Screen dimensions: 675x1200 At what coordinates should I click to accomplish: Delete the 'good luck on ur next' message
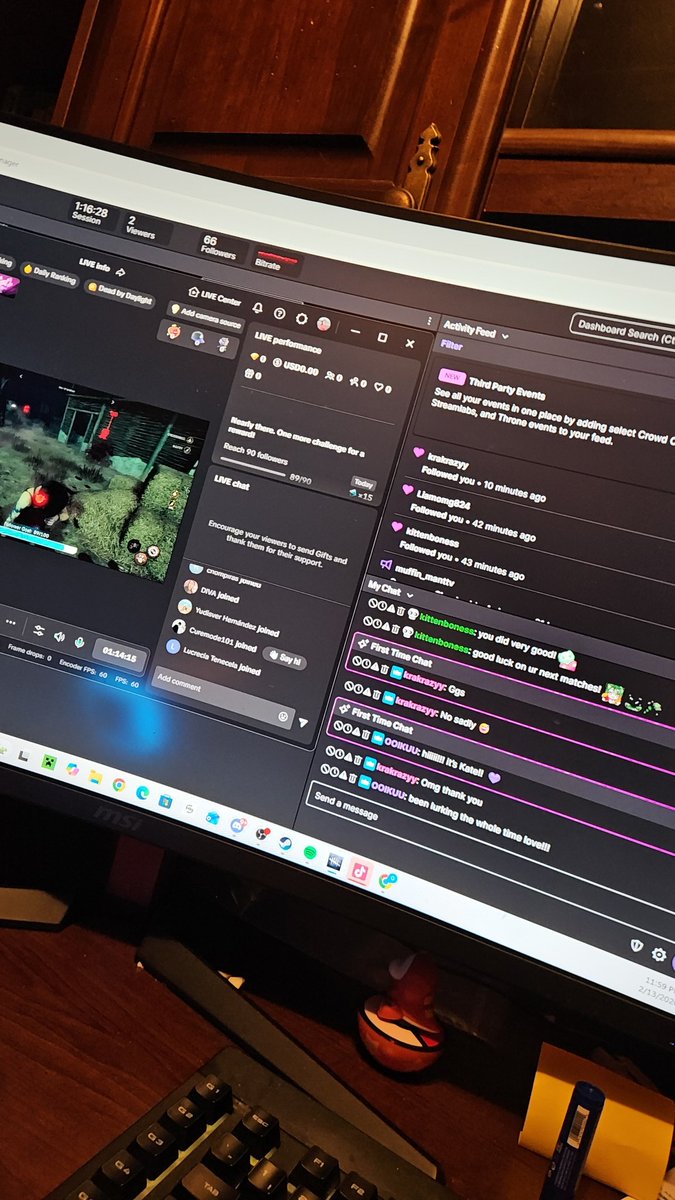click(396, 631)
